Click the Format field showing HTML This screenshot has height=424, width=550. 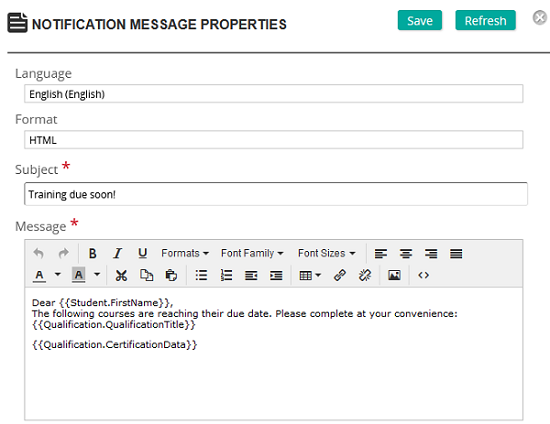(274, 140)
